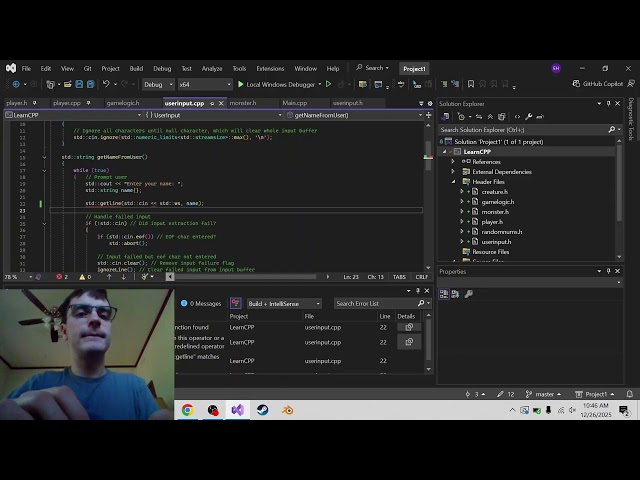This screenshot has width=640, height=480.
Task: Open GitHub Copilot from the toolbar
Action: click(x=597, y=84)
